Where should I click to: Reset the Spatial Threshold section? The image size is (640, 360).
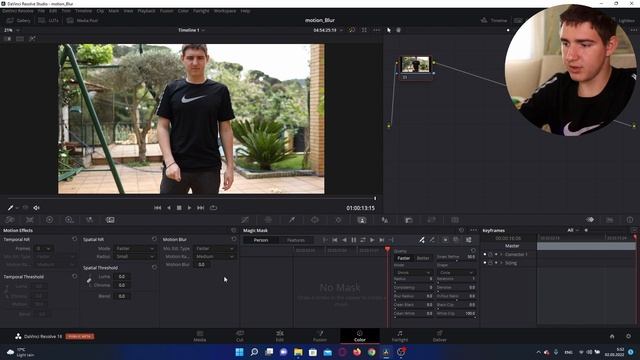[x=154, y=267]
